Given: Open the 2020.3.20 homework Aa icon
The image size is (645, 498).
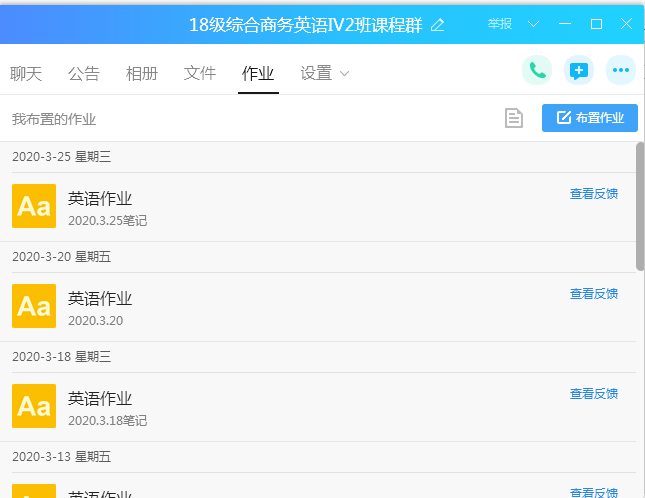Looking at the screenshot, I should pos(34,306).
